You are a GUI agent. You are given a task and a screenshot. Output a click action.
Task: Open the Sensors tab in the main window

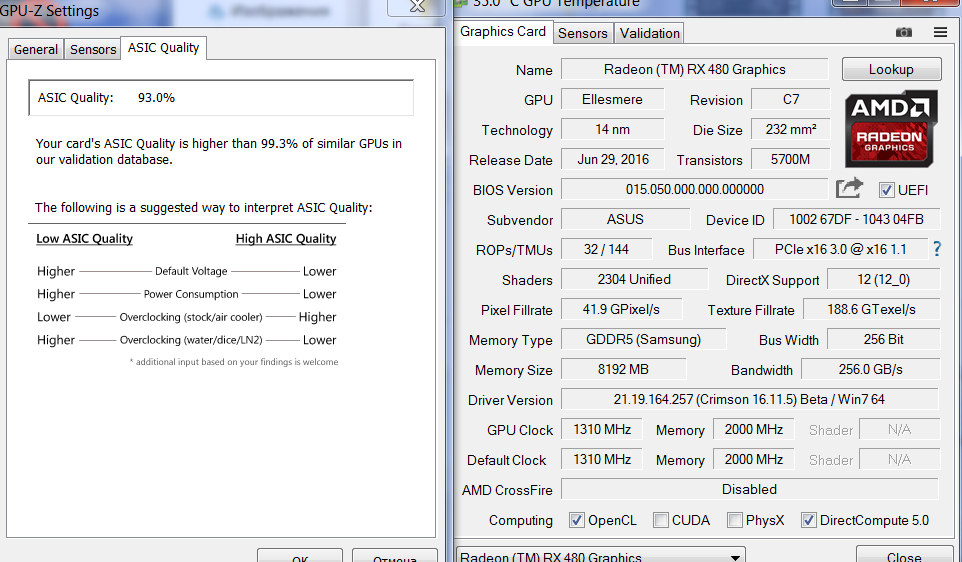pyautogui.click(x=582, y=33)
